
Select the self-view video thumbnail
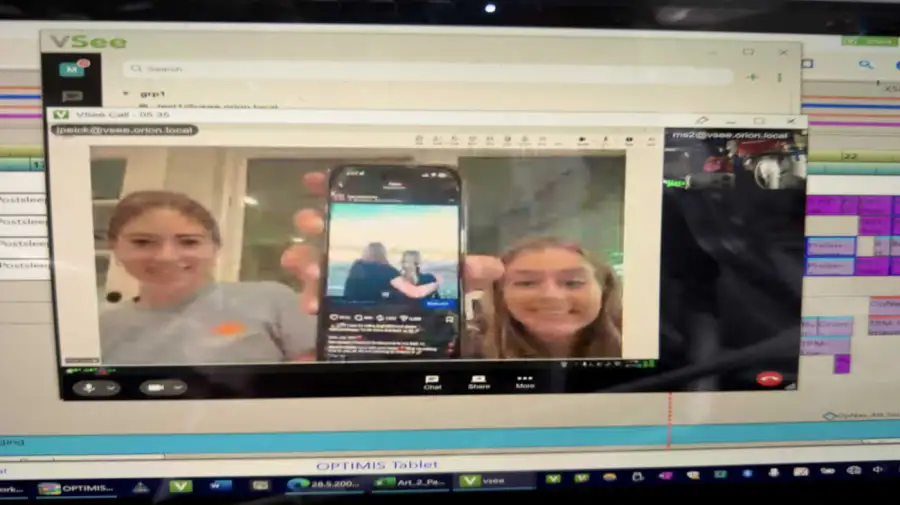point(735,160)
